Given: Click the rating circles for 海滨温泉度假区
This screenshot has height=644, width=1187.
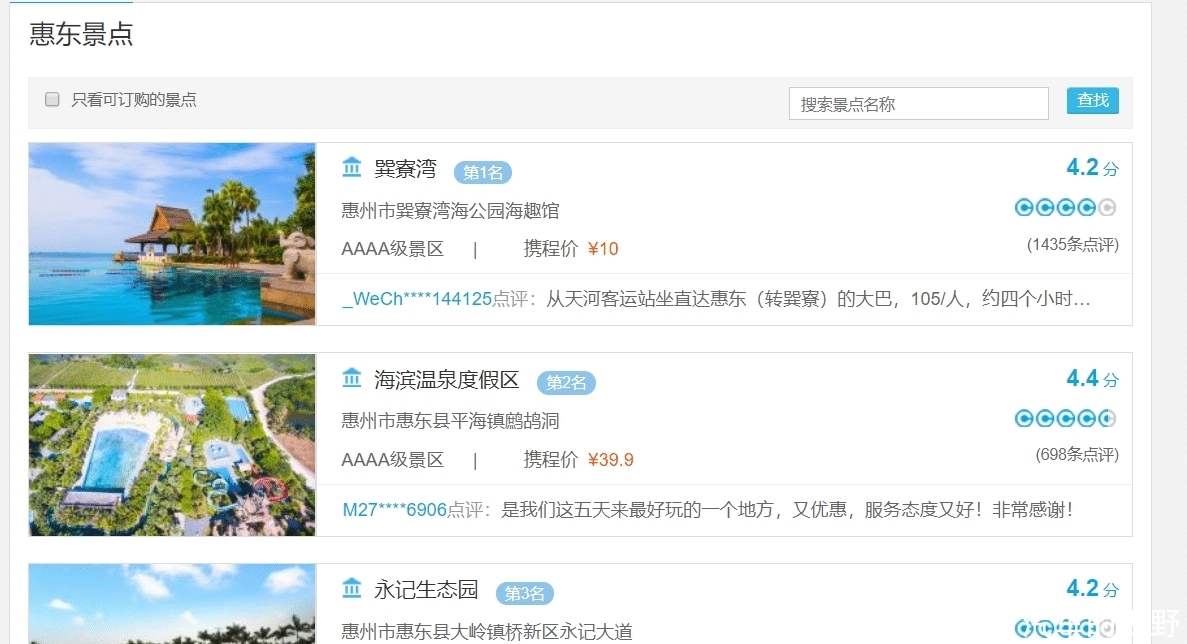Looking at the screenshot, I should (1064, 418).
